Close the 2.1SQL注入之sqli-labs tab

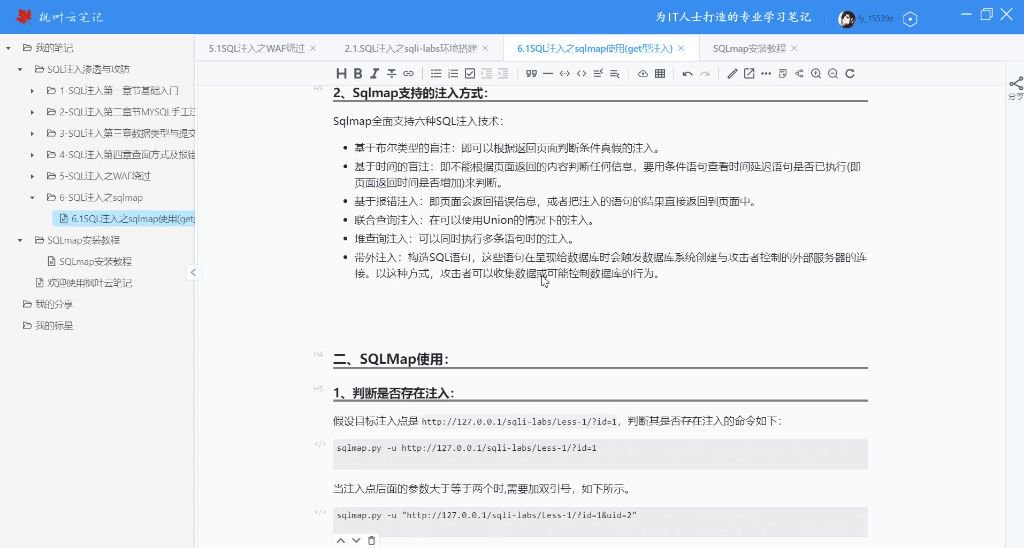coord(485,48)
